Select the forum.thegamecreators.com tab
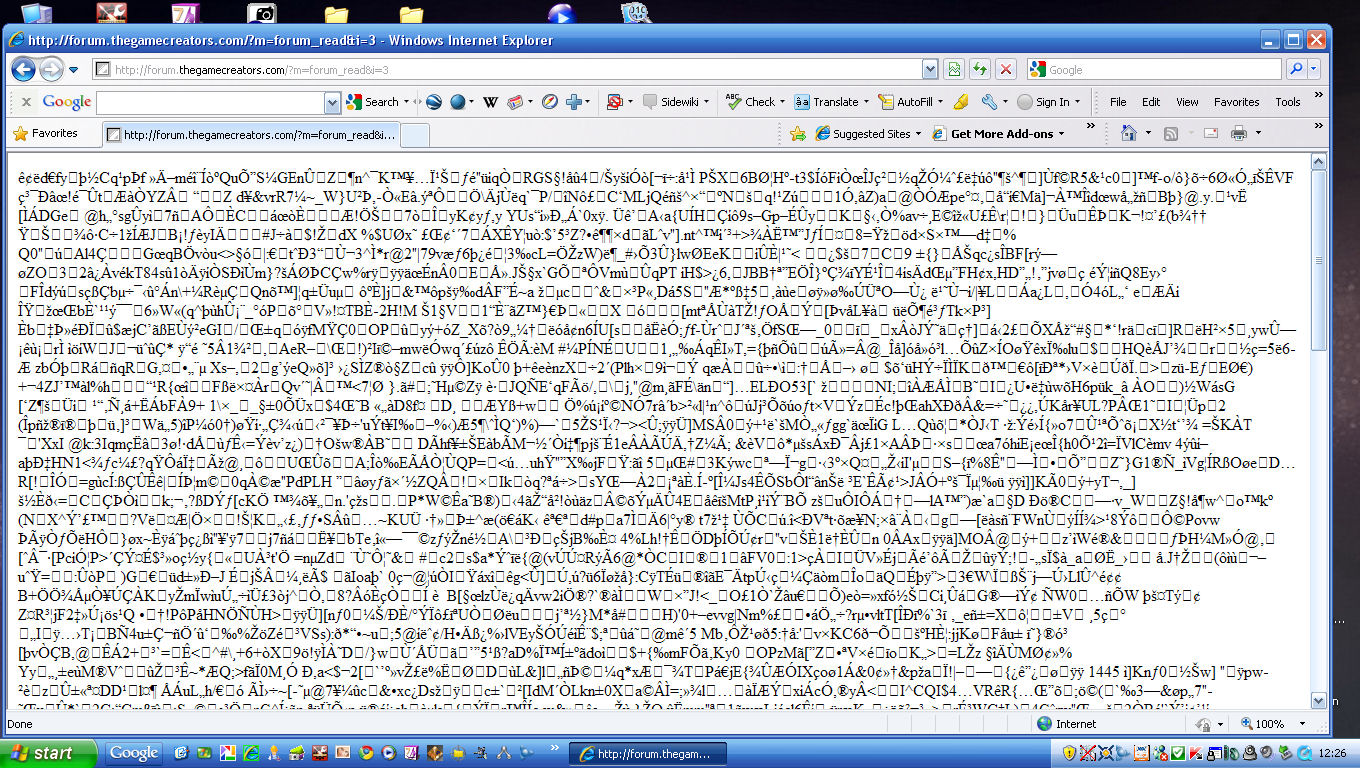The image size is (1360, 768). pyautogui.click(x=250, y=134)
